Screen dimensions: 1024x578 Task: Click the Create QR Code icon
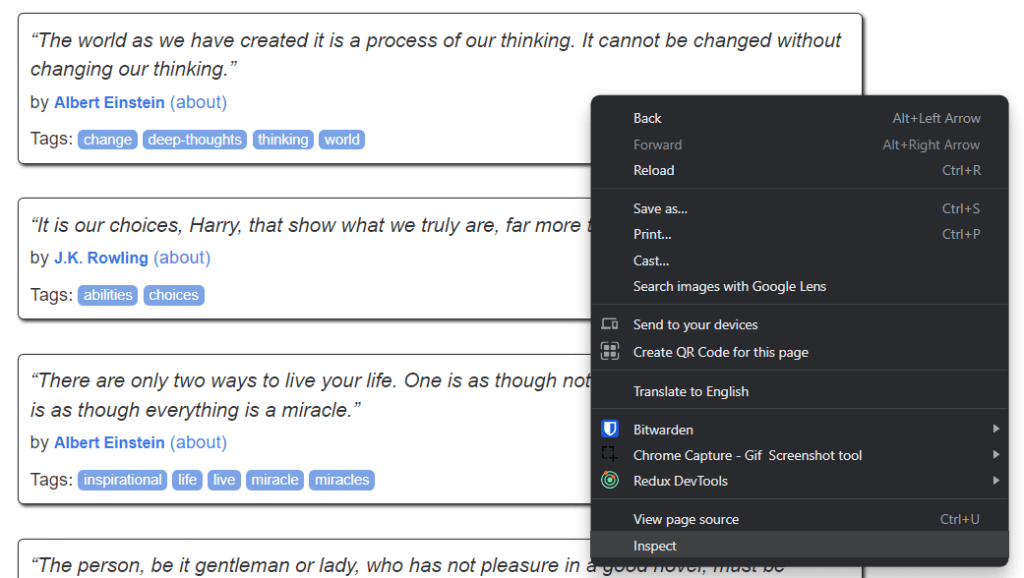611,352
